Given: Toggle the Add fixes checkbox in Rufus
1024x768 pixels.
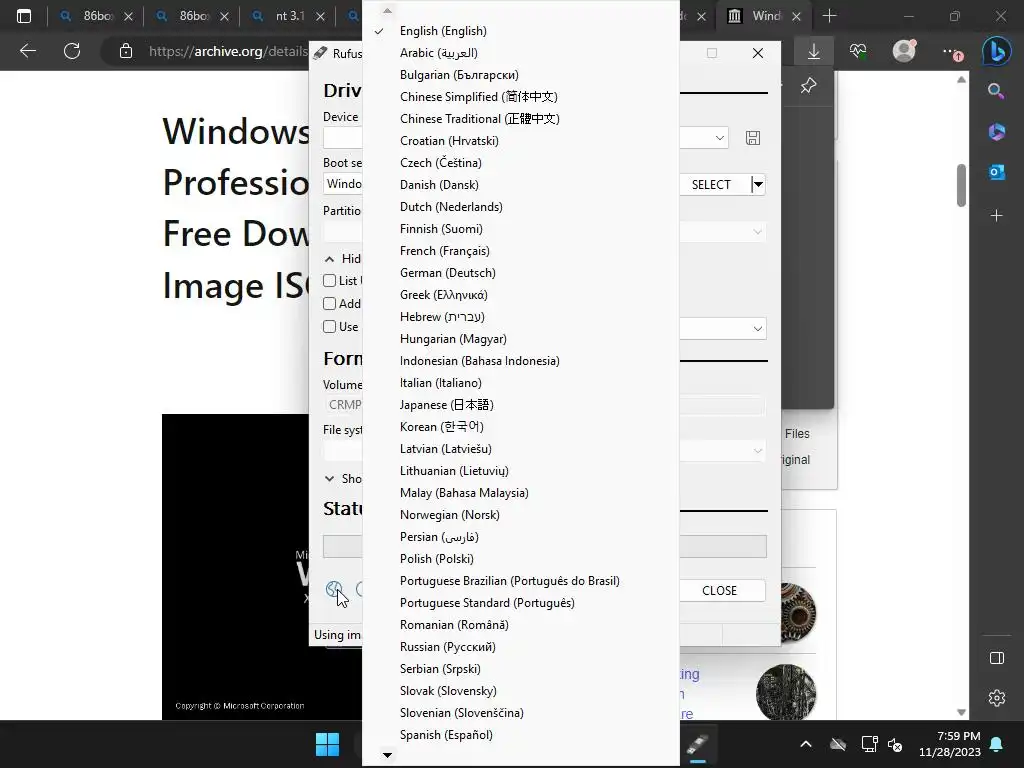Looking at the screenshot, I should (330, 304).
